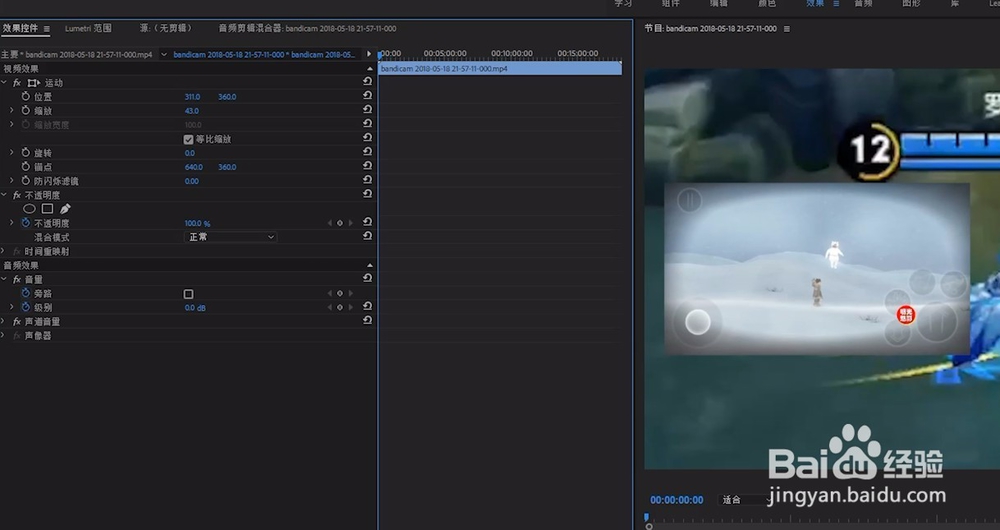Go to next 级别 keyframe
The image size is (1000, 530).
click(351, 307)
